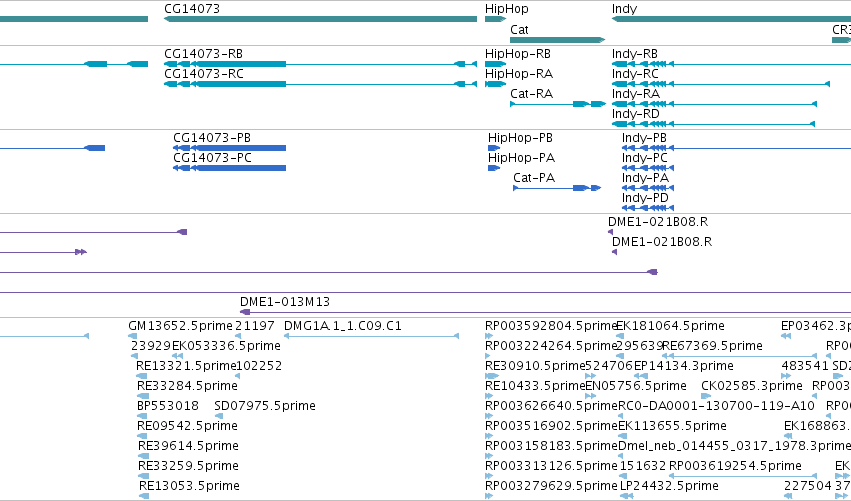The height and width of the screenshot is (501, 851).
Task: Click the 21197 EST label
Action: pyautogui.click(x=255, y=326)
